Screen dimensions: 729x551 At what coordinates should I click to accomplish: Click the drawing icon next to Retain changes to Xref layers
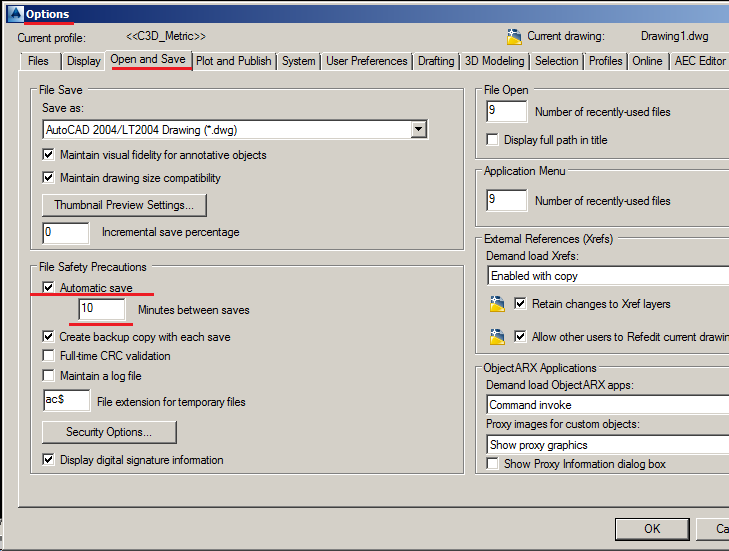pos(497,304)
